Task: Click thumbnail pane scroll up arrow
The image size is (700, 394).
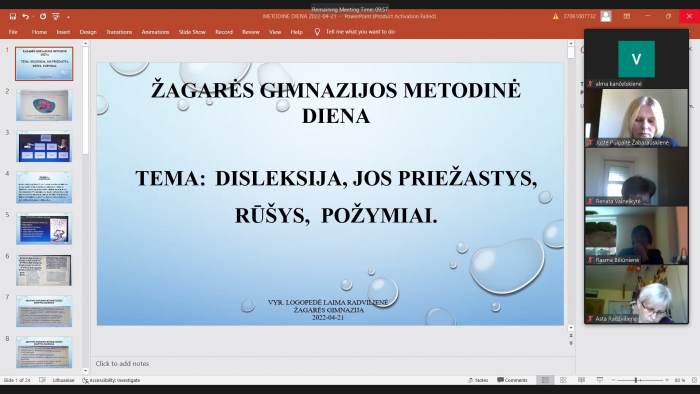Action: 85,44
